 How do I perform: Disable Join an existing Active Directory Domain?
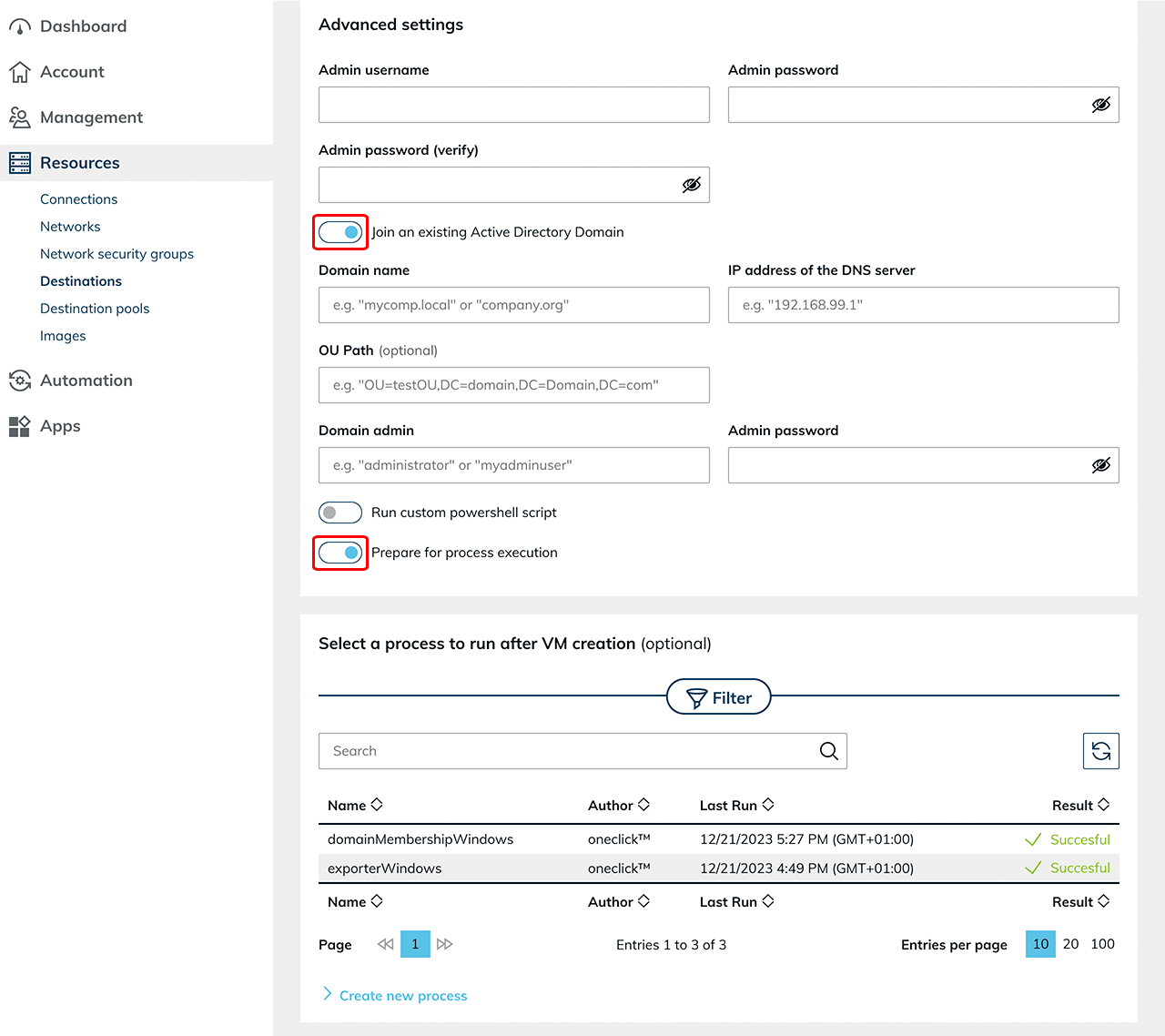pos(340,232)
